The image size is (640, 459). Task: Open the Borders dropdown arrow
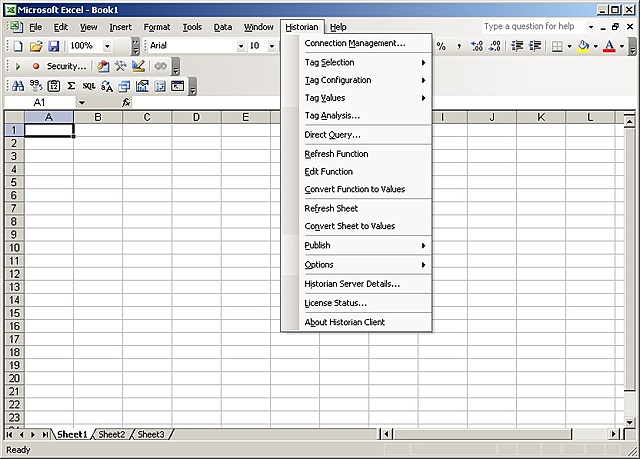point(569,47)
